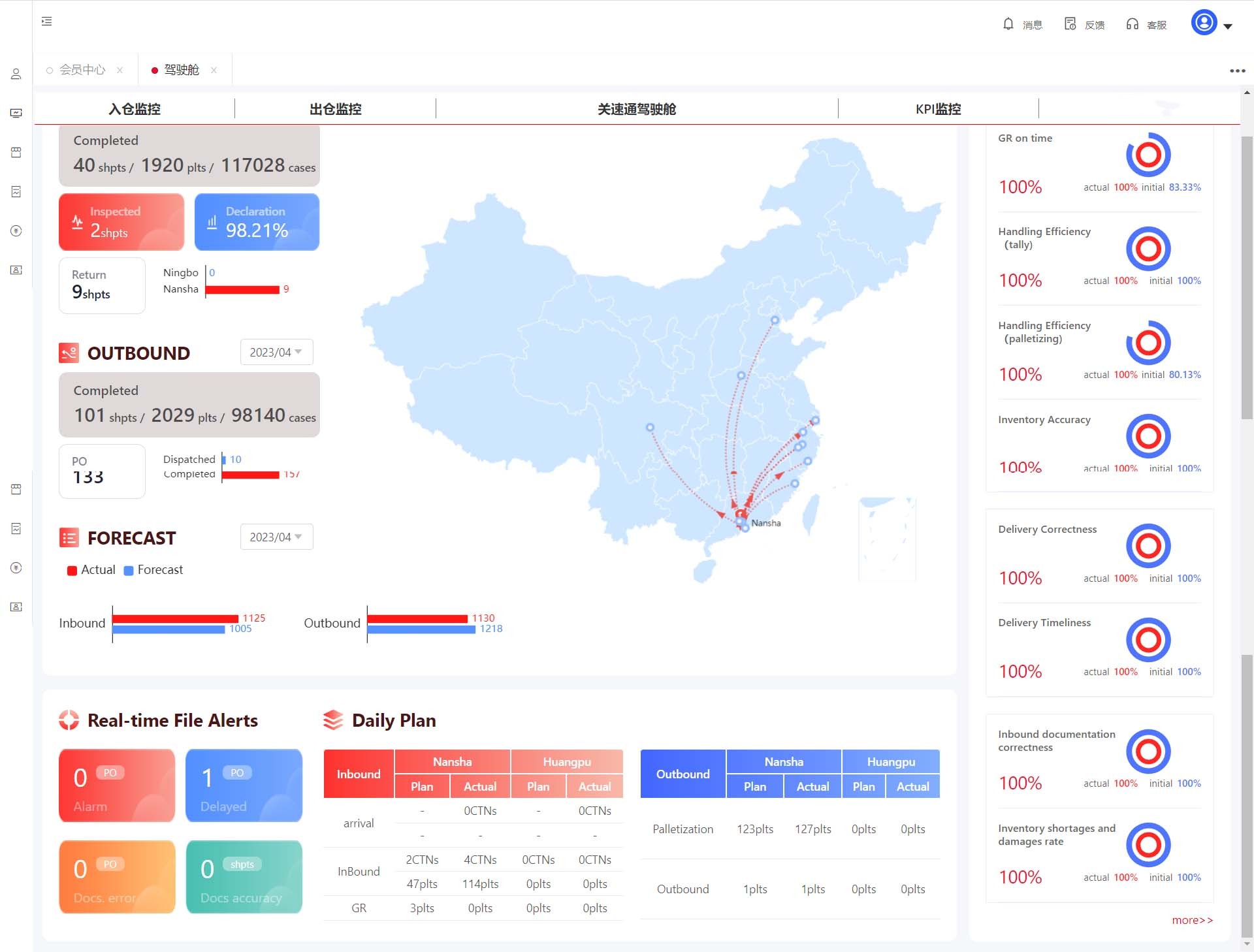This screenshot has width=1254, height=952.
Task: Click the contact card icon in the sidebar
Action: 16,270
